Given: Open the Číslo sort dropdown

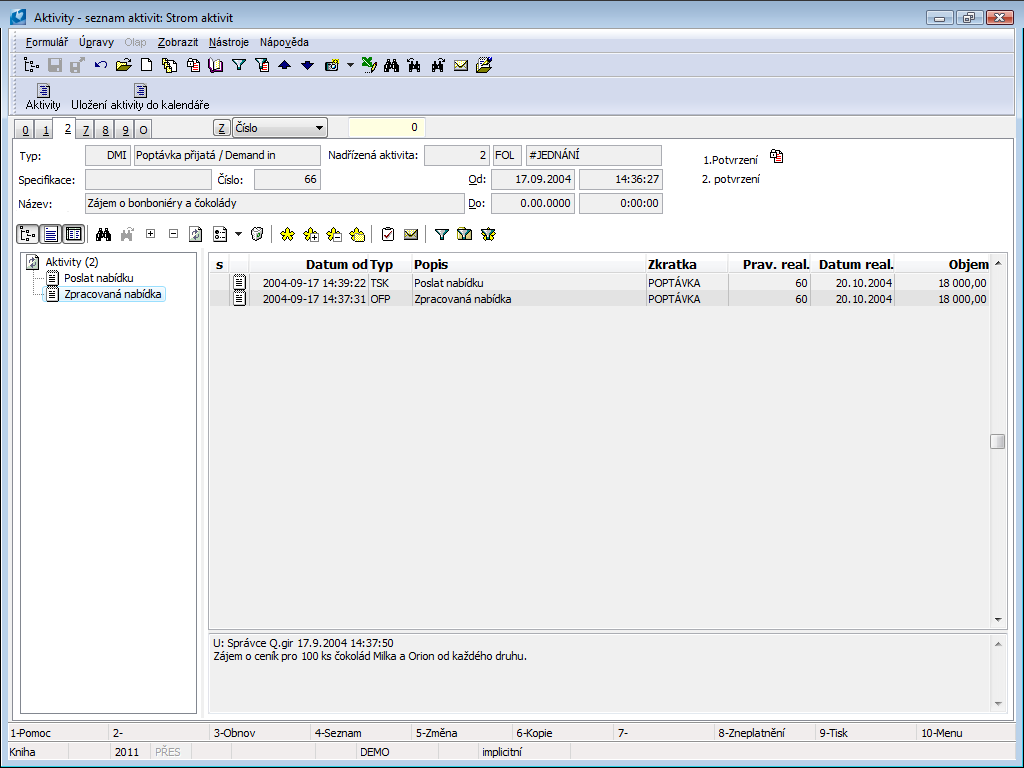Looking at the screenshot, I should pyautogui.click(x=319, y=128).
